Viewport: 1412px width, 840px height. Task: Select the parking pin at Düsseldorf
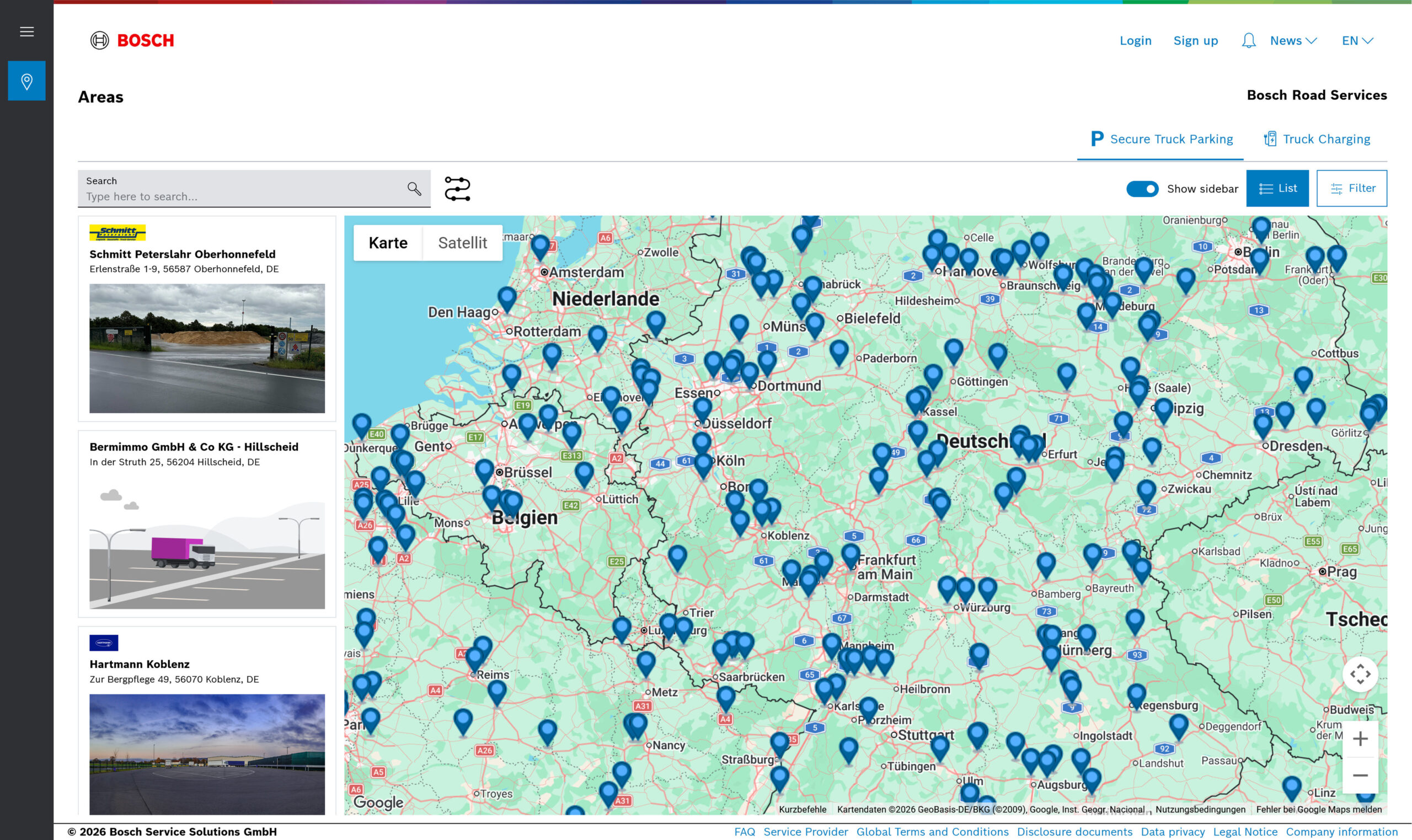tap(702, 411)
